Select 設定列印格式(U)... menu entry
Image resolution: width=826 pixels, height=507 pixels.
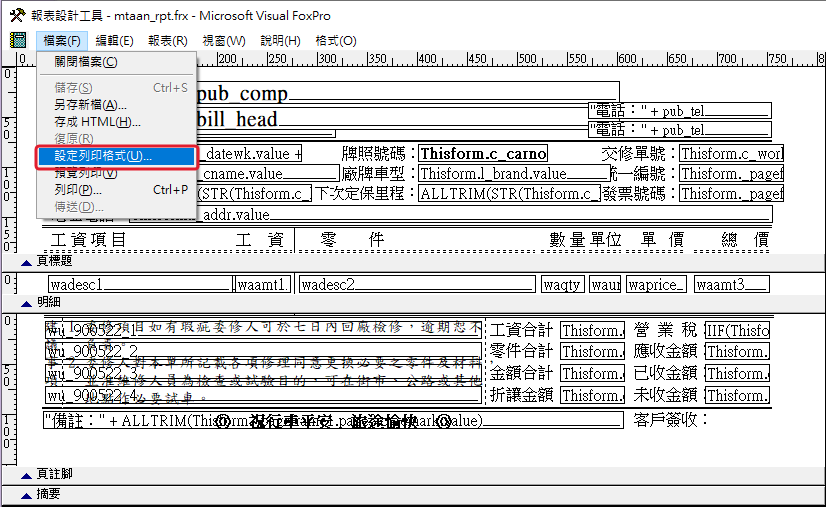coord(116,156)
